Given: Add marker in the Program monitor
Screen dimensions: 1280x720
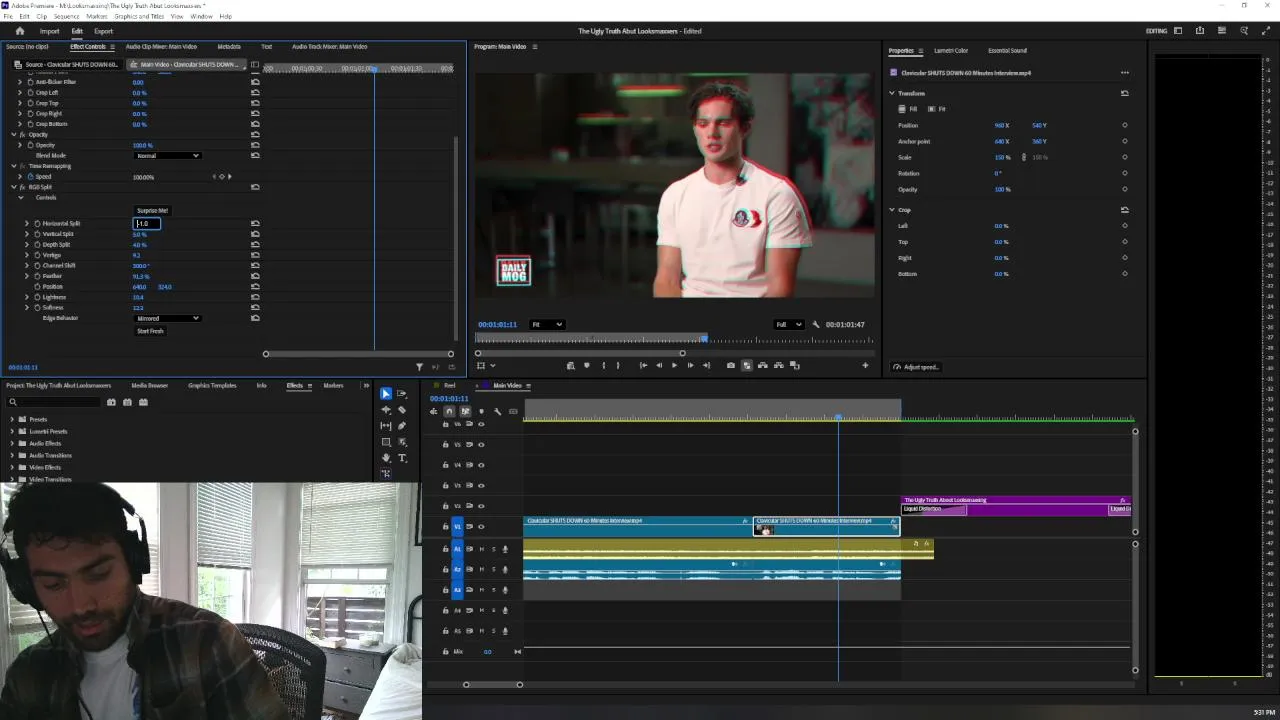Looking at the screenshot, I should (586, 366).
